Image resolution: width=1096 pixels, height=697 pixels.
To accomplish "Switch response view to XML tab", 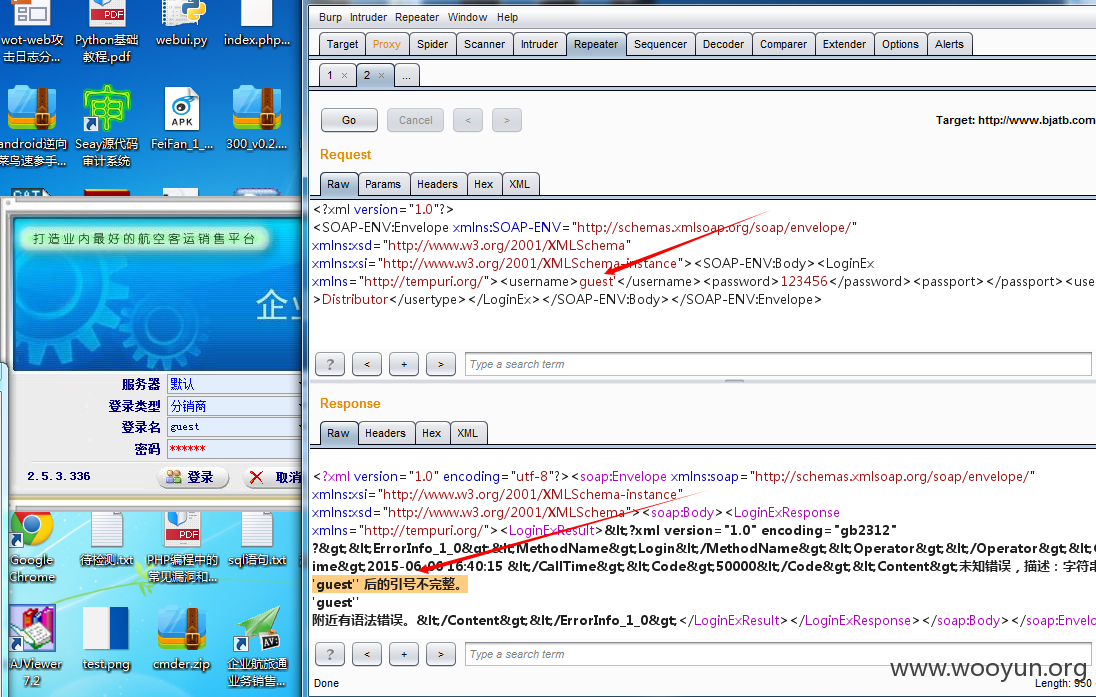I will 468,433.
